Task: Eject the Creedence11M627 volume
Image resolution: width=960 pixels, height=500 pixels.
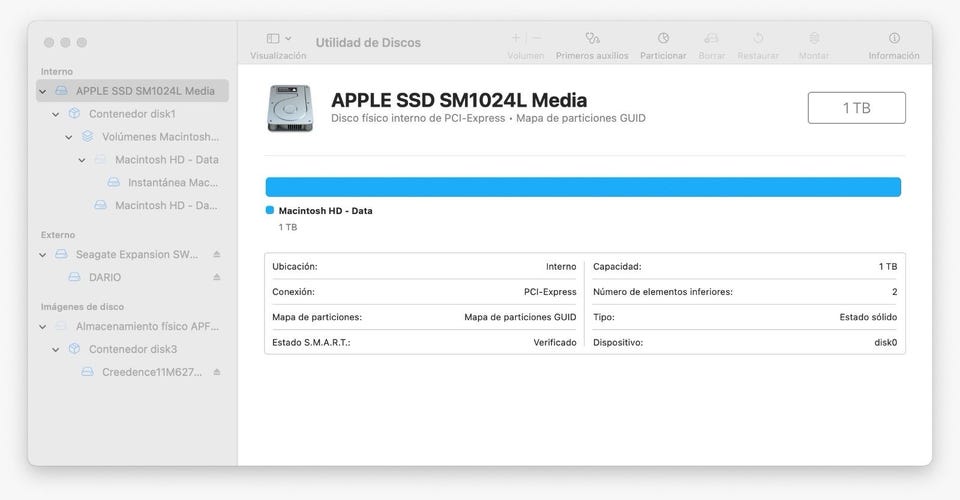Action: [x=217, y=372]
